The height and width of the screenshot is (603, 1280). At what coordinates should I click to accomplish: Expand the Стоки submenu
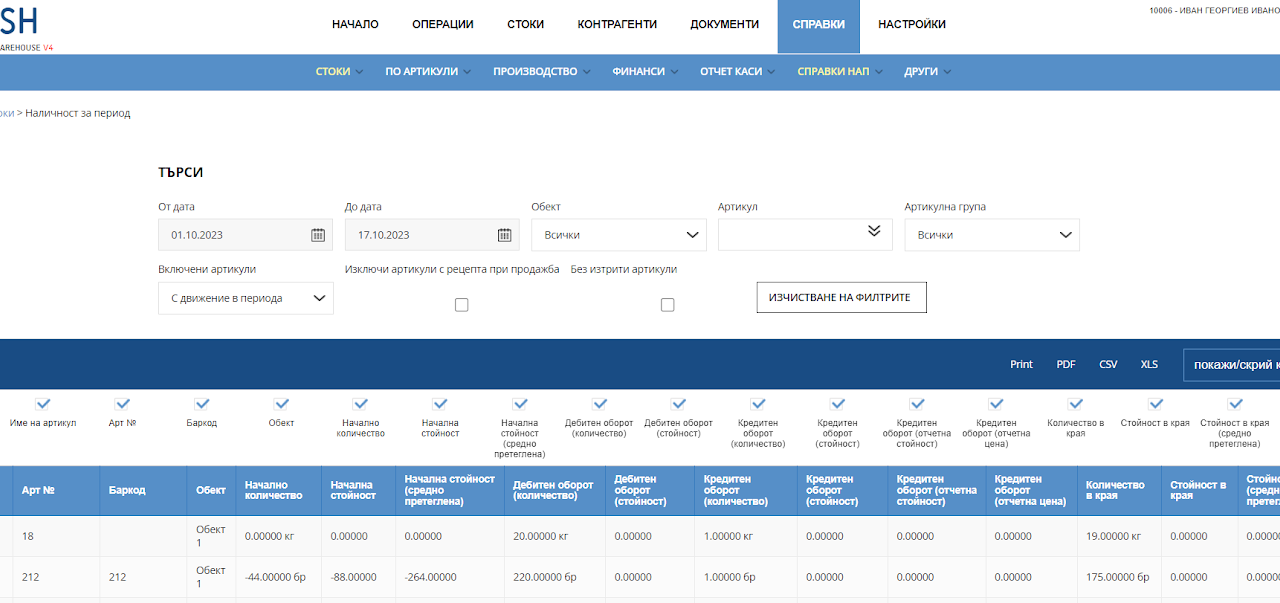[x=339, y=72]
